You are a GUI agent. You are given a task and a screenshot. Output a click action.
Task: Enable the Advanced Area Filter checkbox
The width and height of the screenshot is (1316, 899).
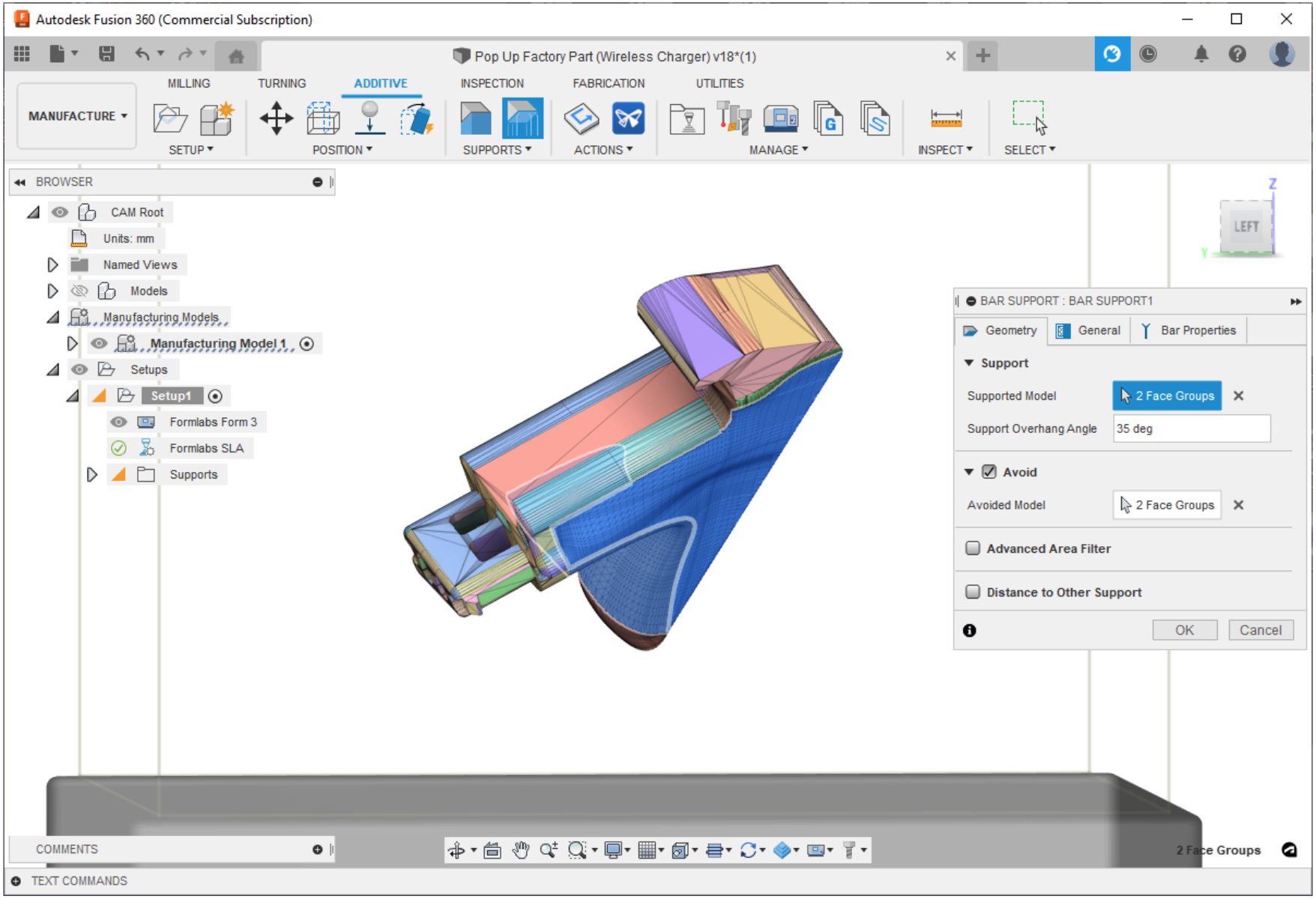(x=973, y=548)
